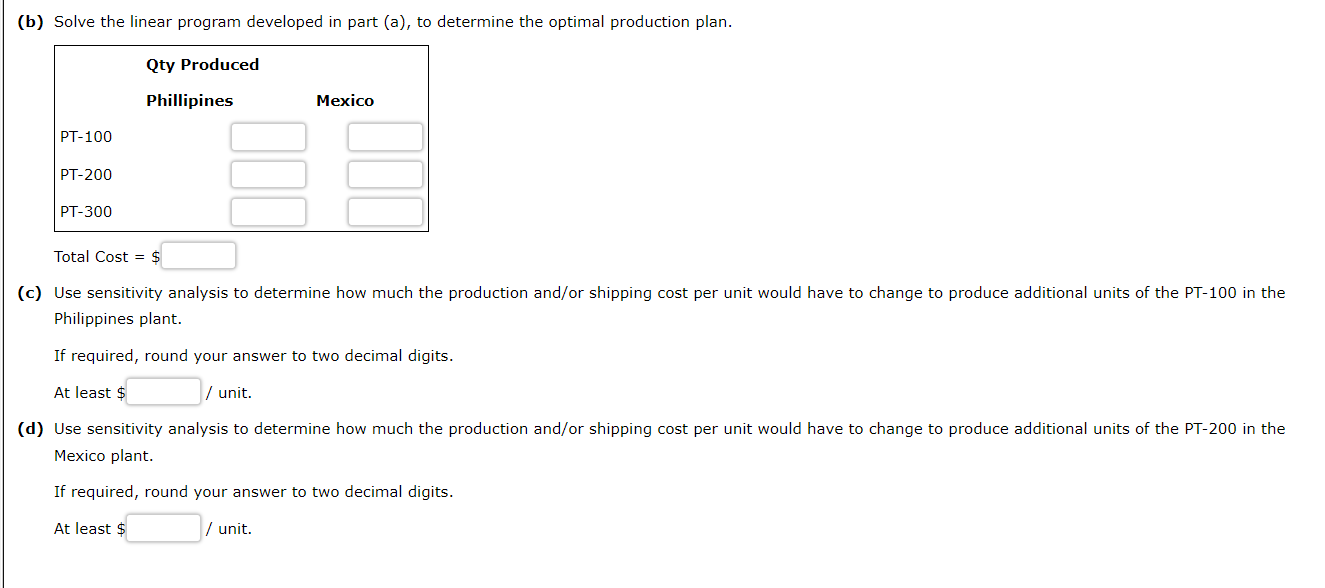Click the PT-200 row label
The width and height of the screenshot is (1325, 588).
pos(86,173)
